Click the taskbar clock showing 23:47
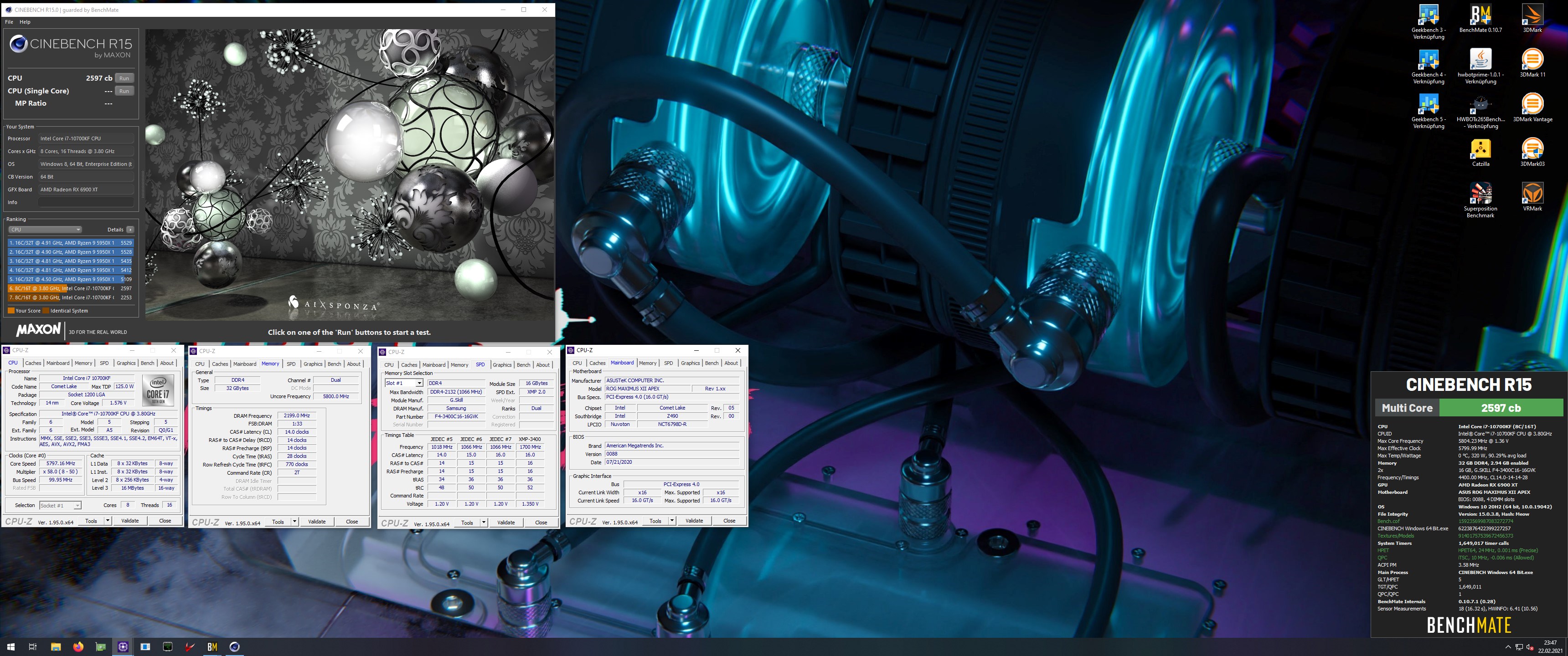Screen dimensions: 1568x656 (1550, 646)
